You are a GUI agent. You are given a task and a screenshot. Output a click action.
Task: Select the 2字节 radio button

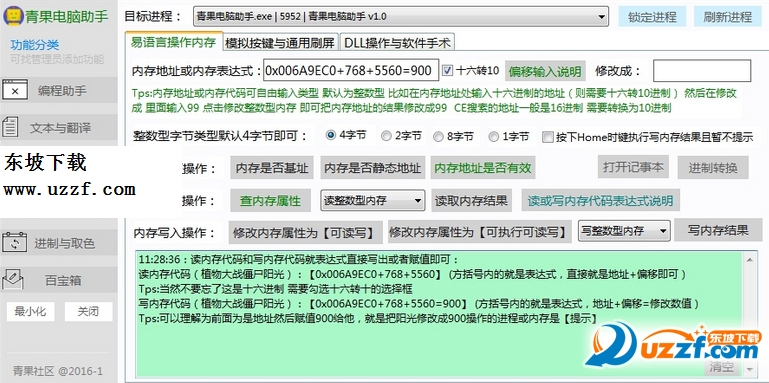(x=386, y=136)
